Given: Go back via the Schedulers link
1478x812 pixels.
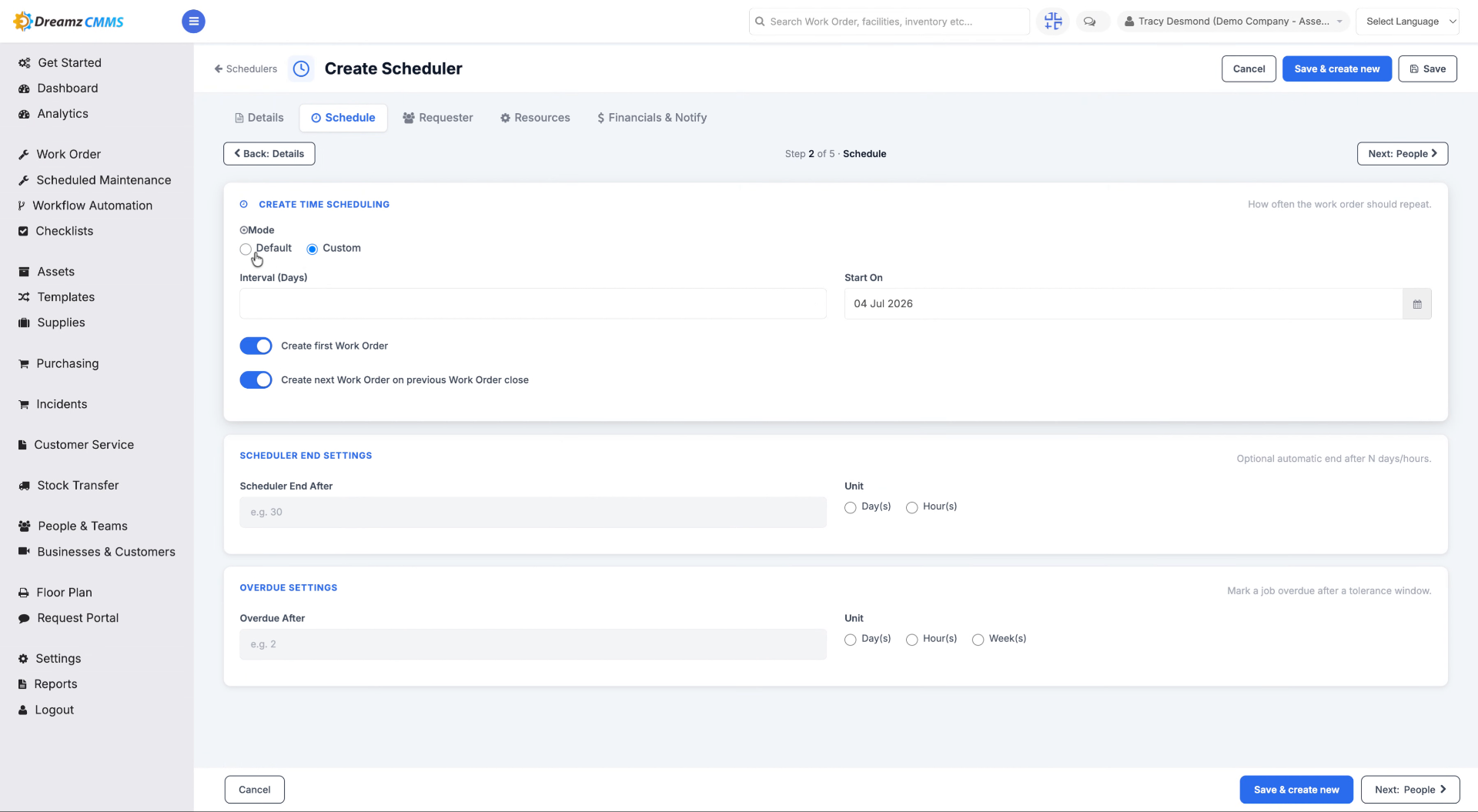Looking at the screenshot, I should pos(246,69).
